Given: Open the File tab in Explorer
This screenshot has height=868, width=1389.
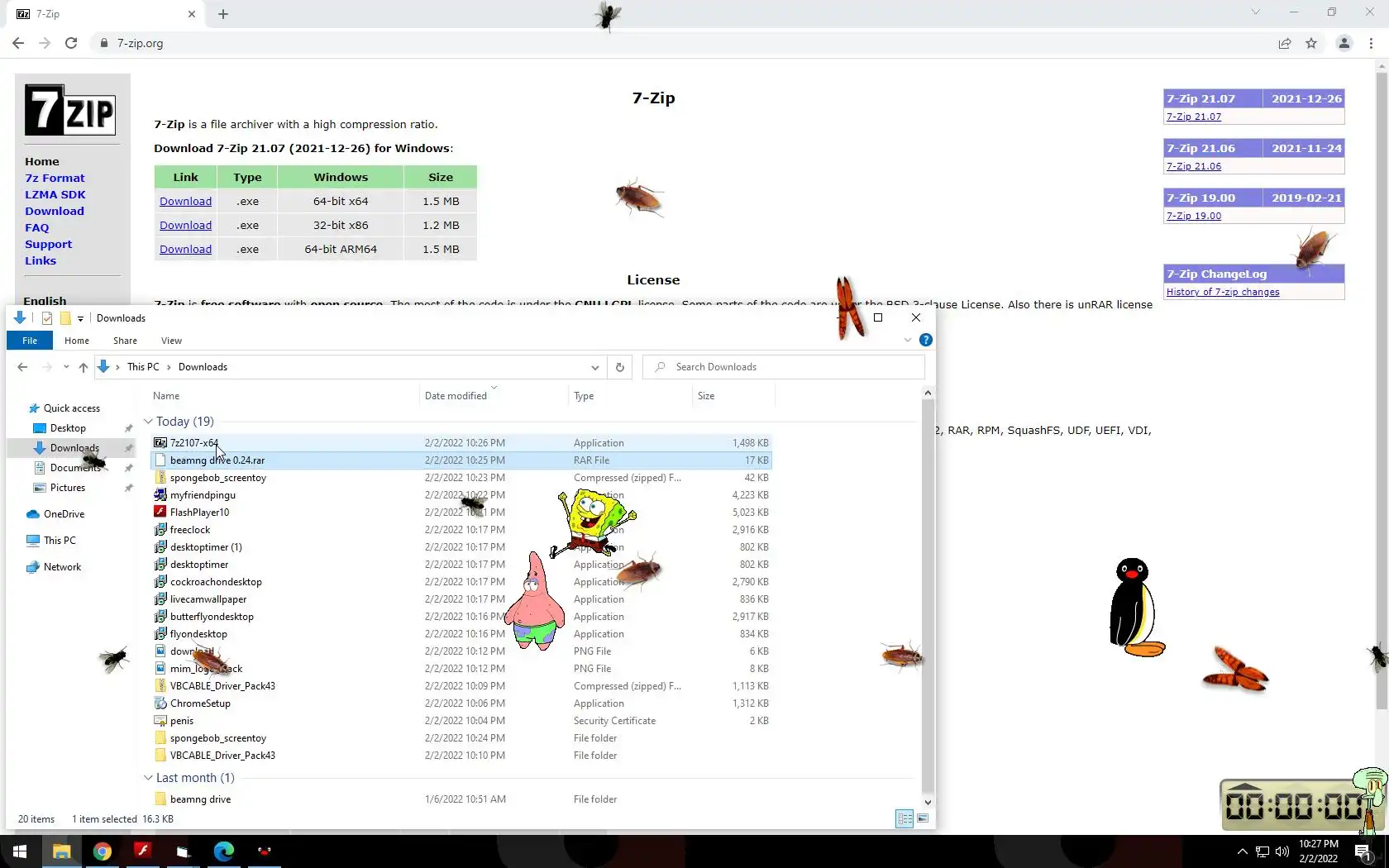Looking at the screenshot, I should point(30,341).
